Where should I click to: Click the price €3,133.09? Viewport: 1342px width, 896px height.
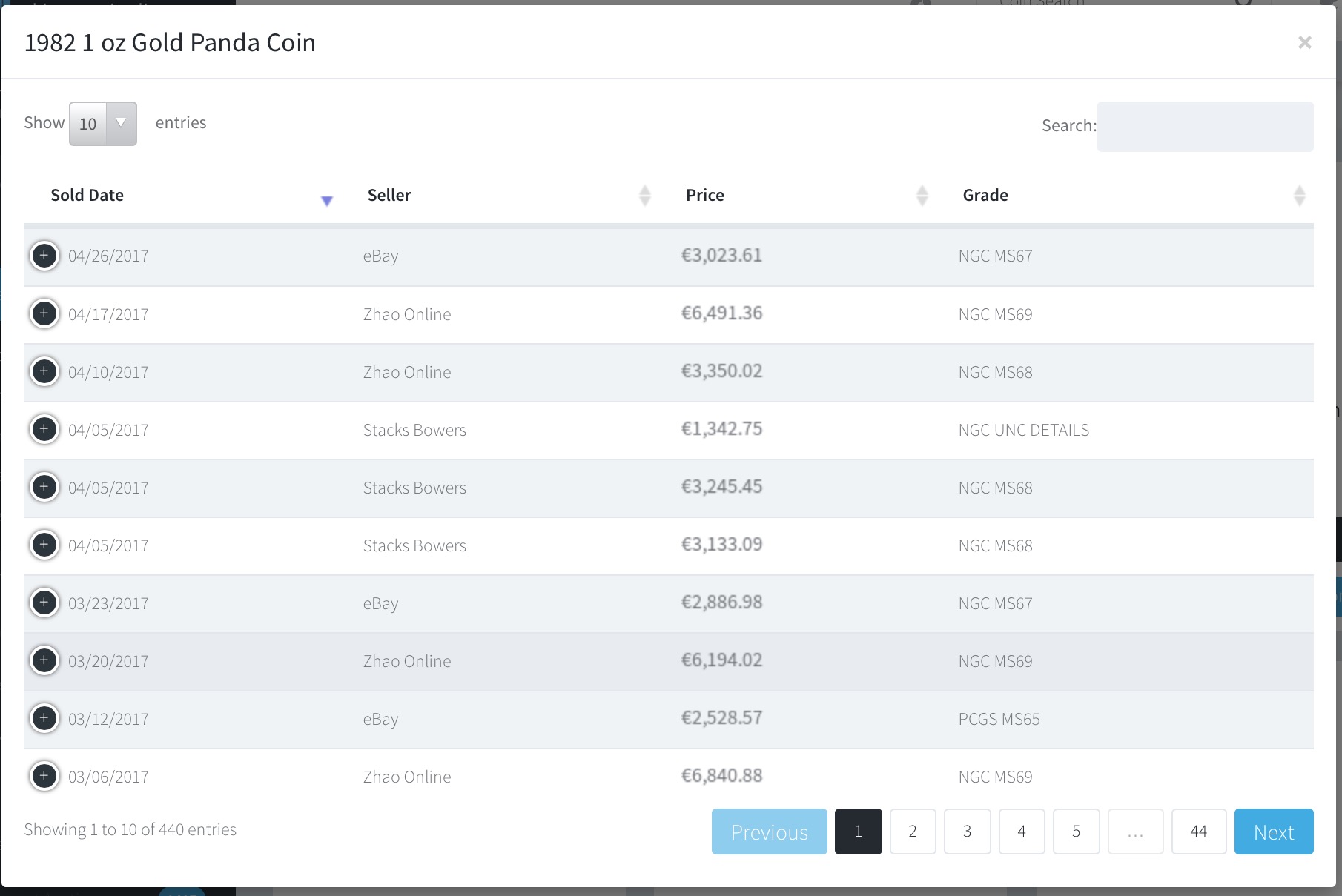[722, 545]
